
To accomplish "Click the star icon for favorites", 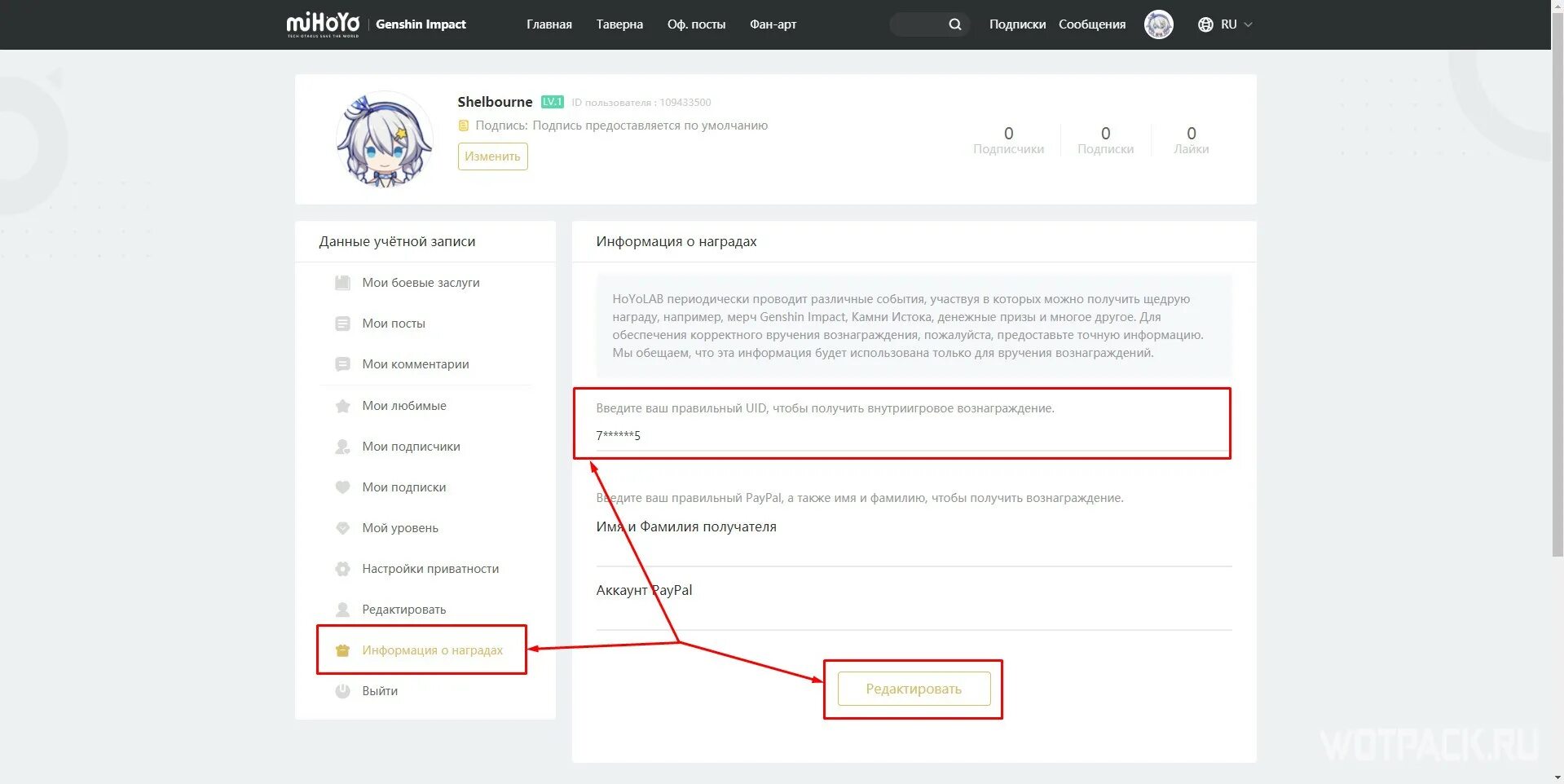I will click(342, 406).
